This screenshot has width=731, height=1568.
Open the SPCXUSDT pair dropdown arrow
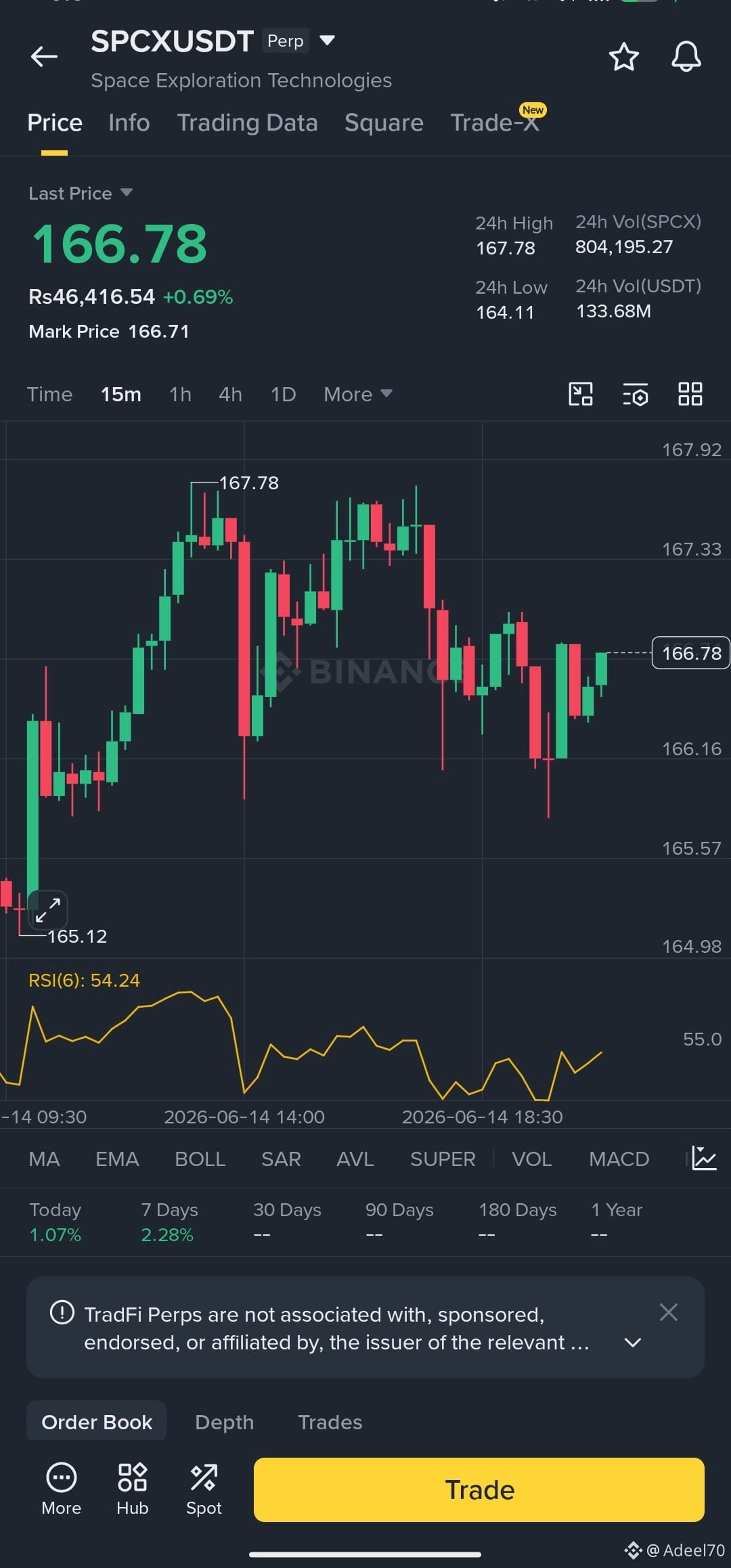click(x=327, y=41)
